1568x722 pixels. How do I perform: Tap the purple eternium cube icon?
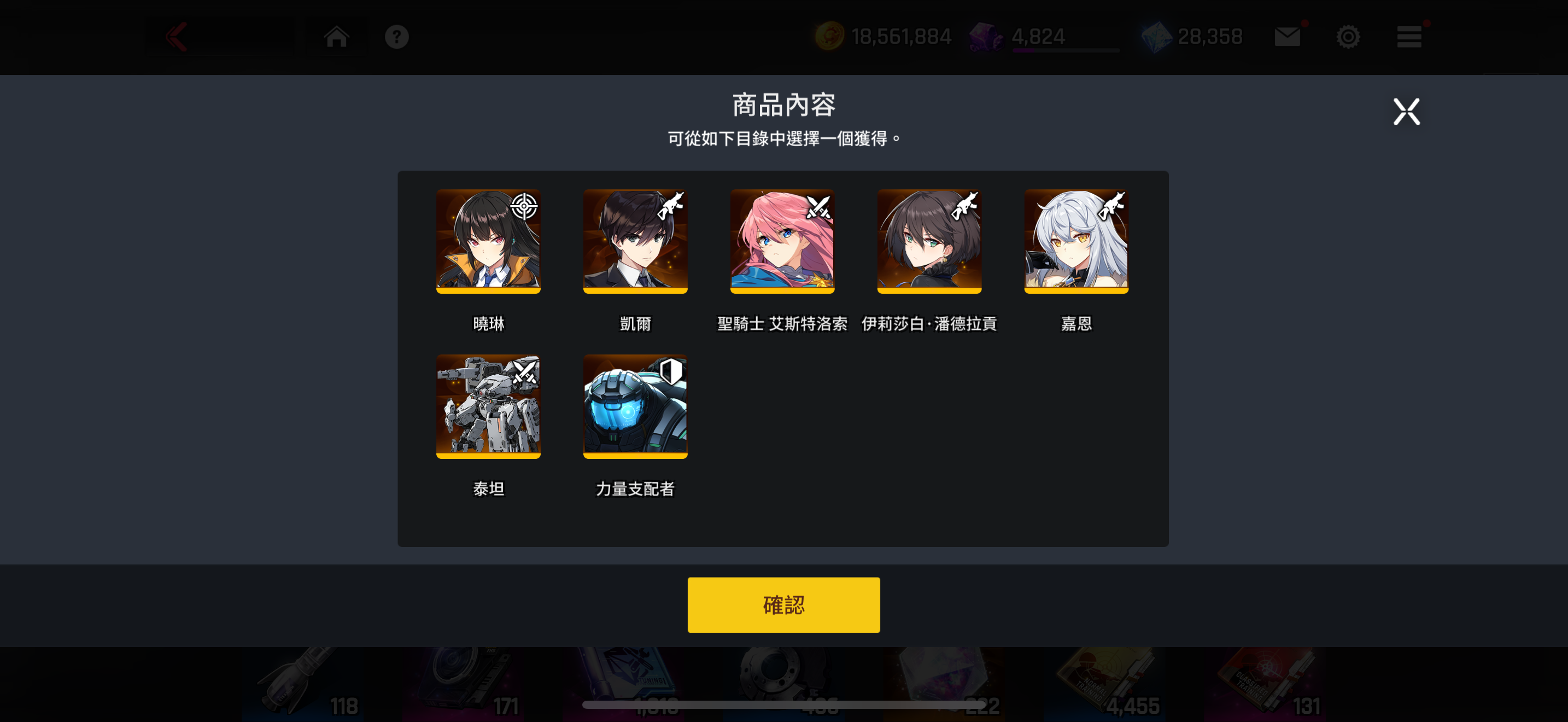(986, 37)
